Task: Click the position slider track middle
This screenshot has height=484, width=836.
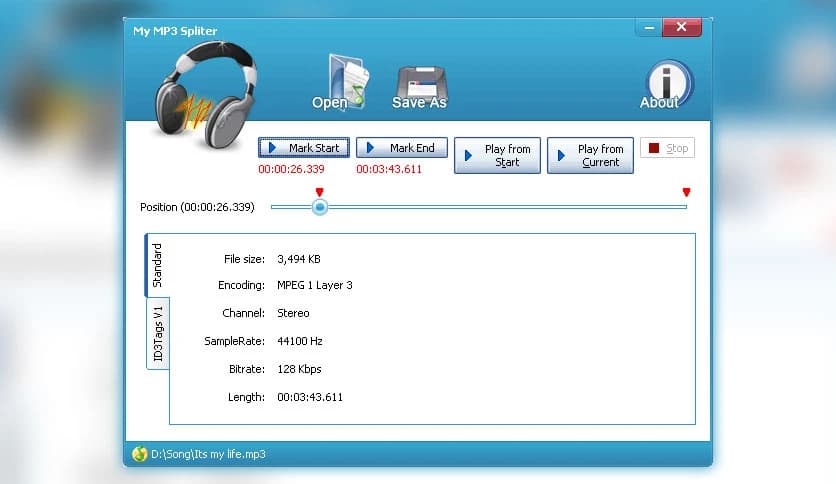Action: [479, 207]
